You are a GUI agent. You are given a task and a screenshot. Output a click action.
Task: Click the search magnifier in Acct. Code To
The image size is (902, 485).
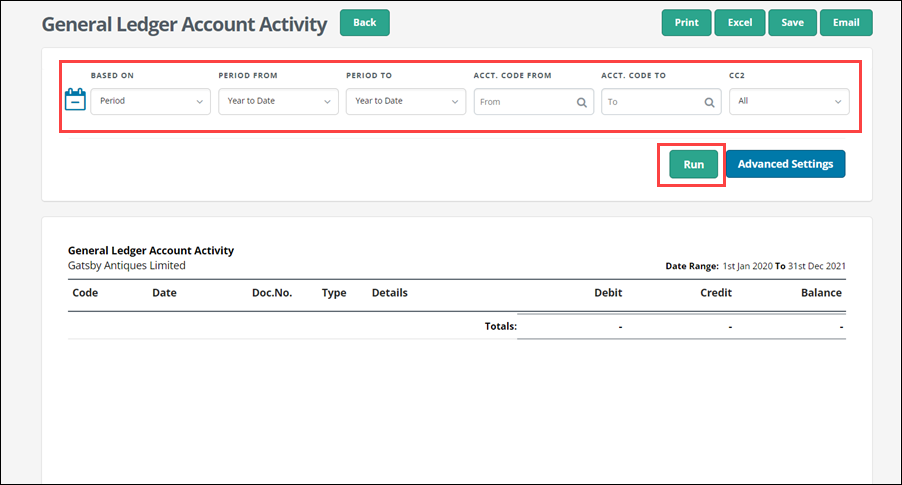[709, 102]
